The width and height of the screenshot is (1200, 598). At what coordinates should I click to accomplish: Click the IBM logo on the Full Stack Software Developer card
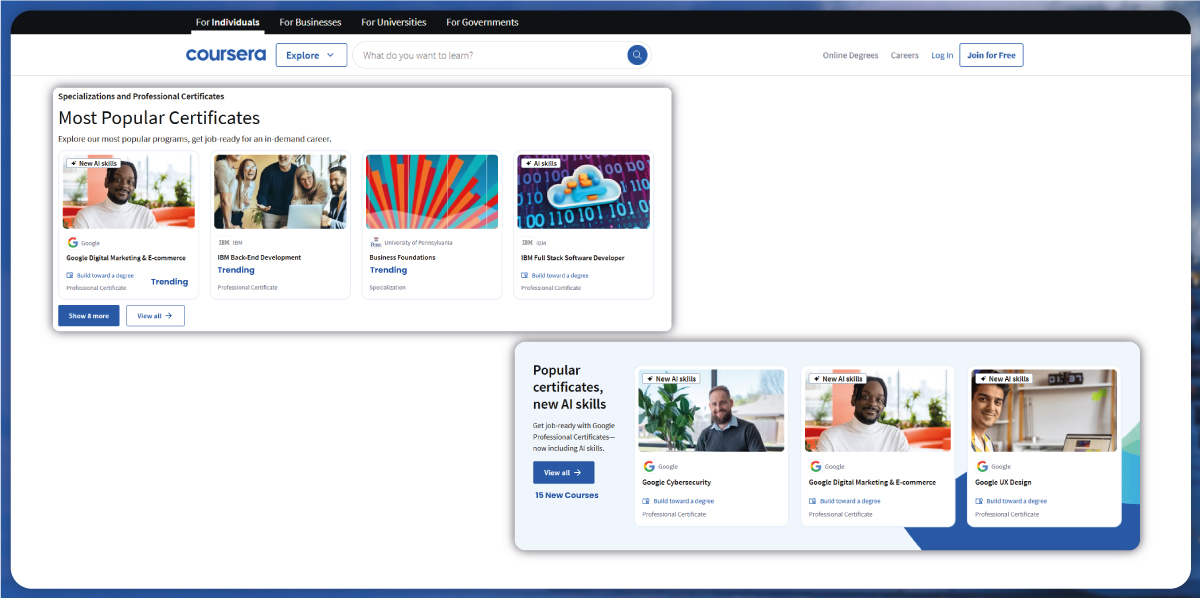point(526,242)
